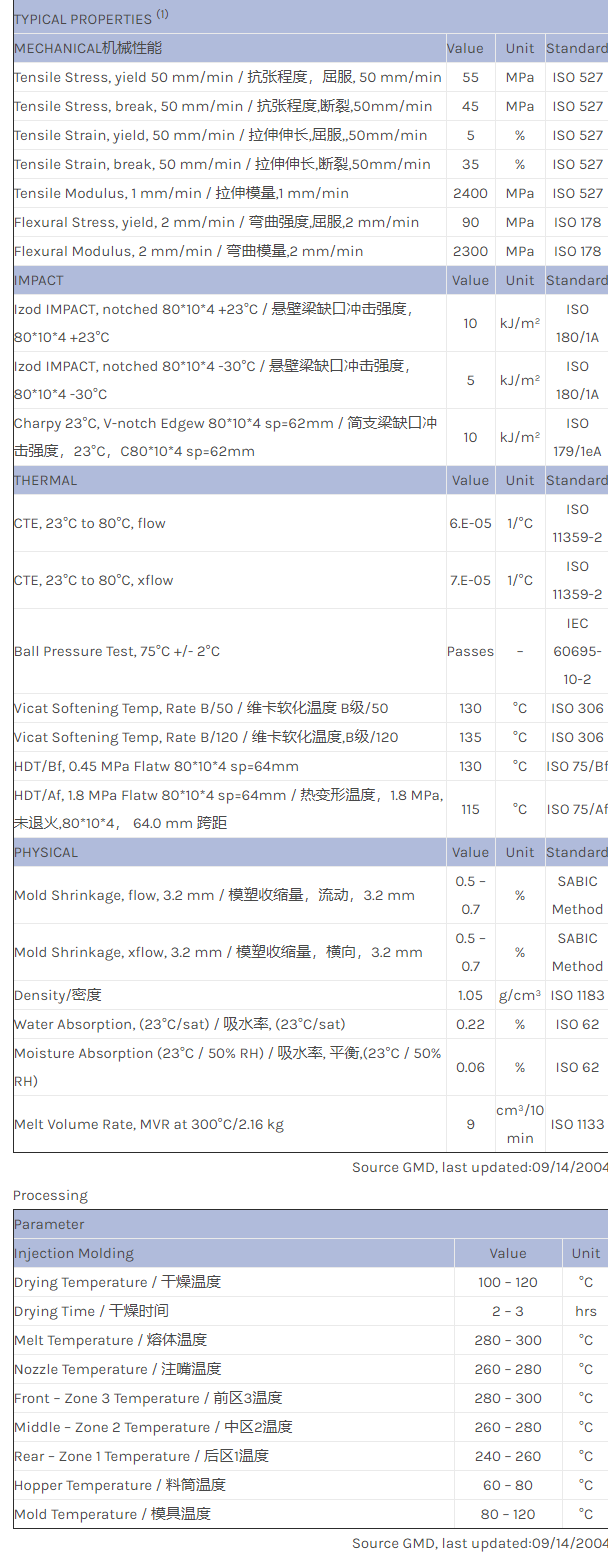
Task: Click the IMPACT section header
Action: 39,280
